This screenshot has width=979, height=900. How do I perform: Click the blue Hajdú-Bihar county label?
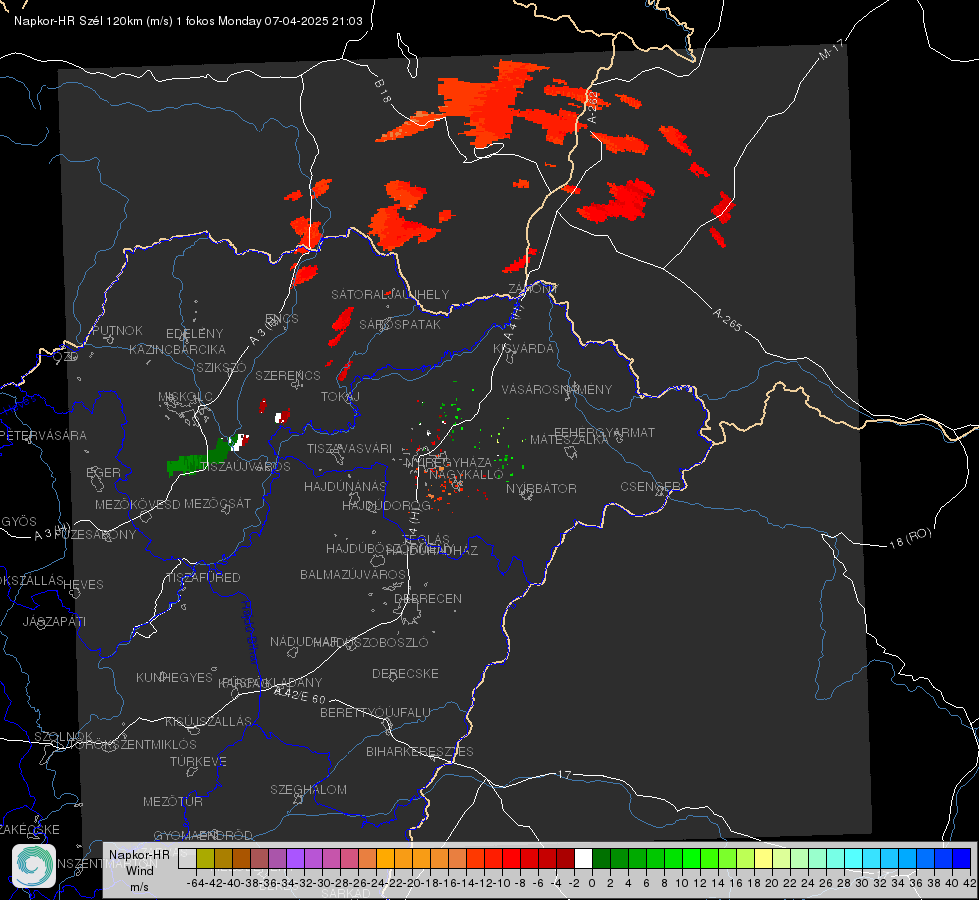(250, 632)
